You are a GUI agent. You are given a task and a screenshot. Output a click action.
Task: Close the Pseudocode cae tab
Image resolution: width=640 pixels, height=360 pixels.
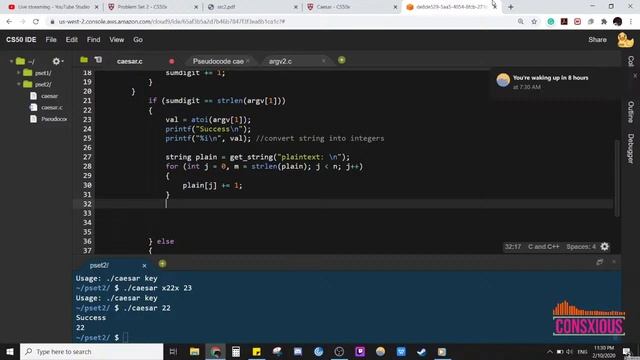(x=248, y=61)
